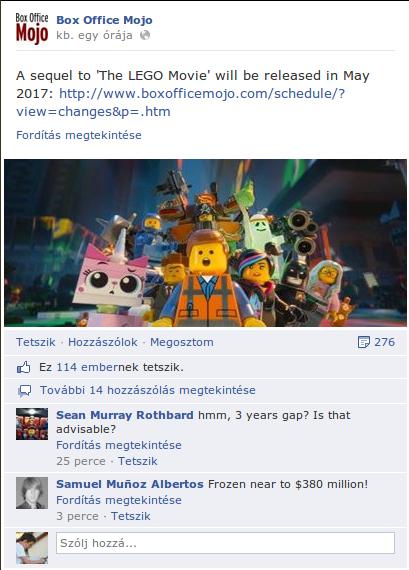
Task: Click the Szólj hozzá comment field
Action: [225, 543]
